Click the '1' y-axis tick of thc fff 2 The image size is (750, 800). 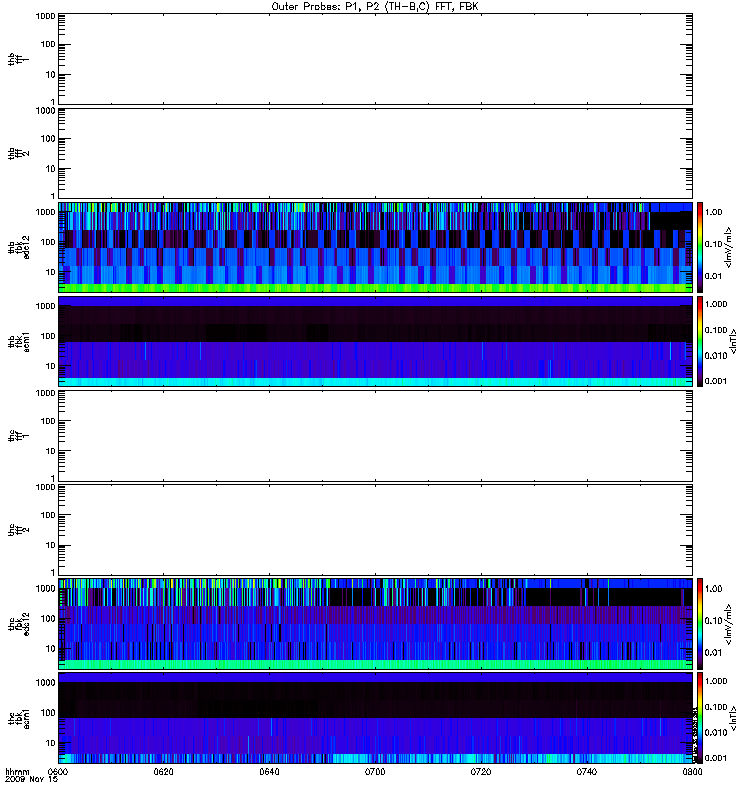[53, 572]
